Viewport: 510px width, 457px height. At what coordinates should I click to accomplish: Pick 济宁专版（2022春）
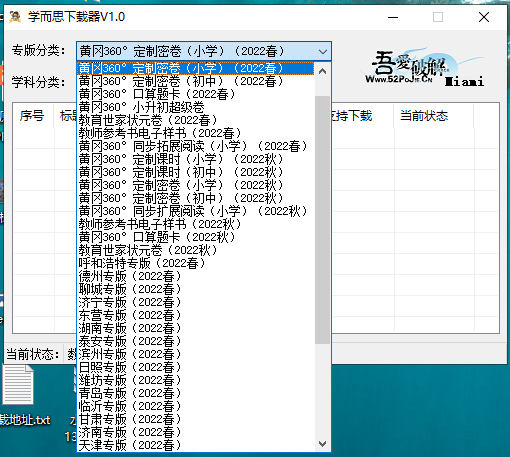[x=196, y=302]
